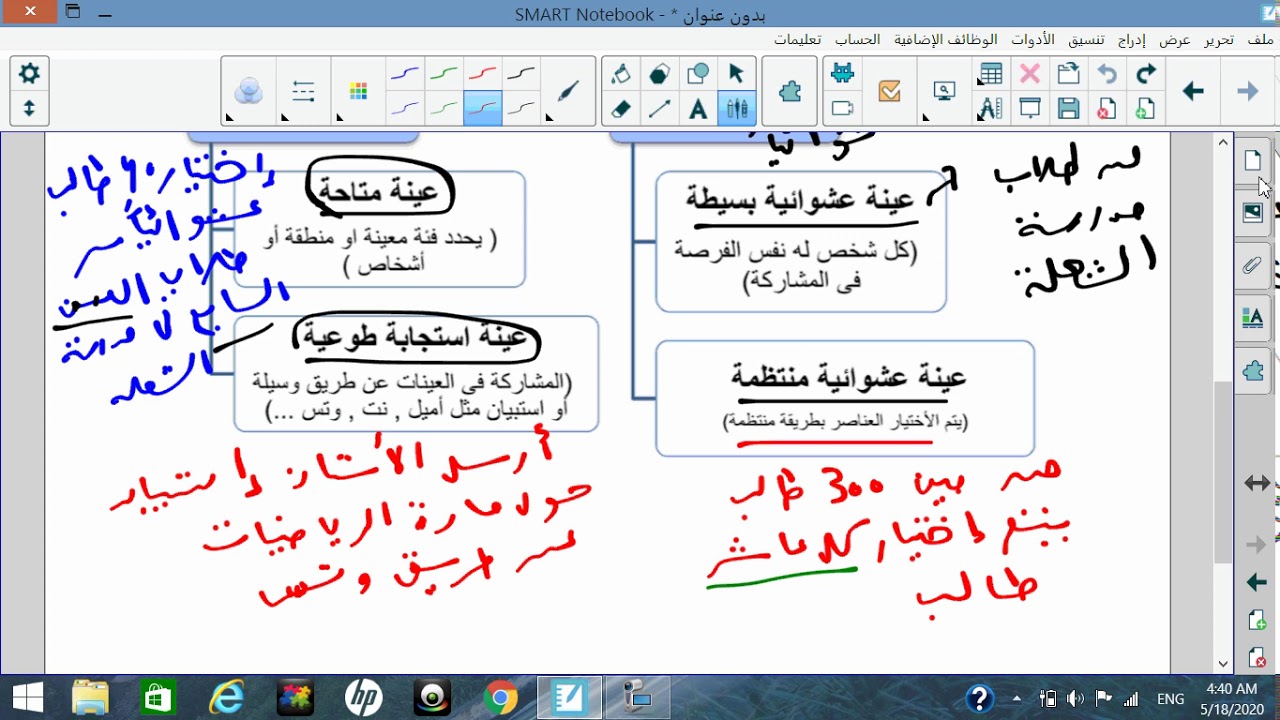This screenshot has width=1280, height=720.
Task: Open الوظائف الإضافية (Add-ons) menu
Action: pyautogui.click(x=946, y=40)
